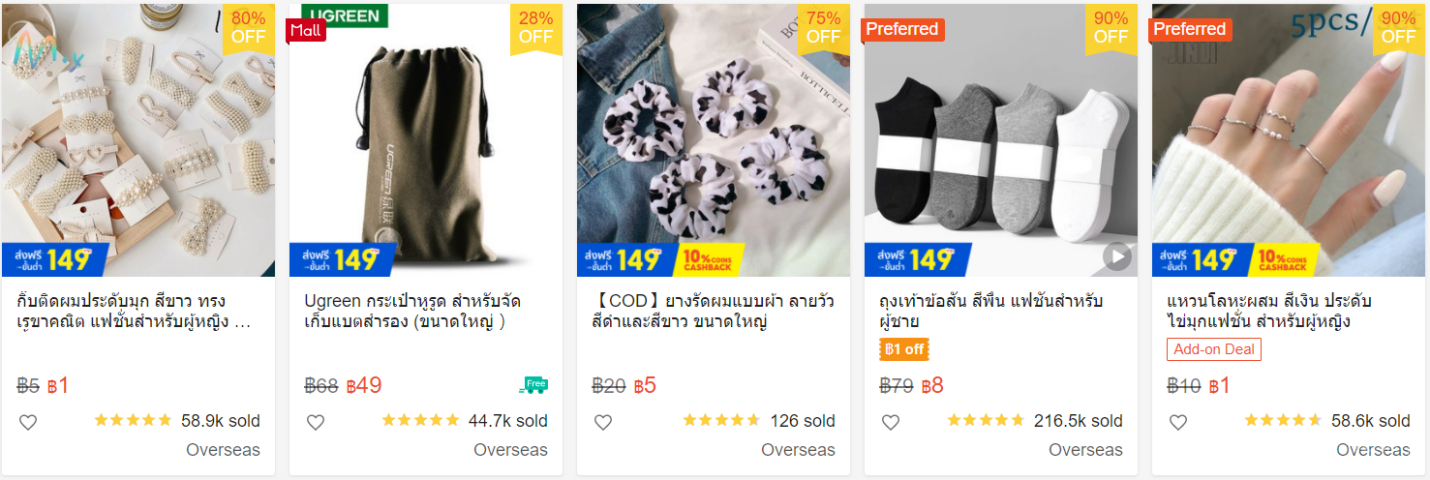This screenshot has height=480, width=1430.
Task: Favorite the pearl hair clip product
Action: coord(28,422)
